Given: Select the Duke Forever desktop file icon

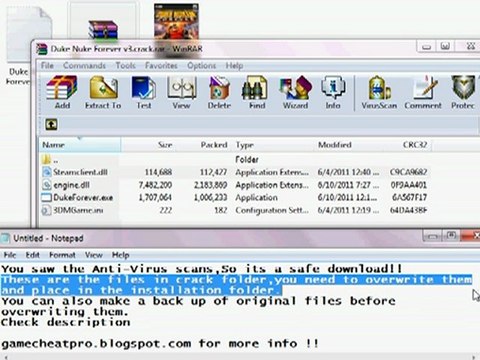Looking at the screenshot, I should [x=29, y=35].
